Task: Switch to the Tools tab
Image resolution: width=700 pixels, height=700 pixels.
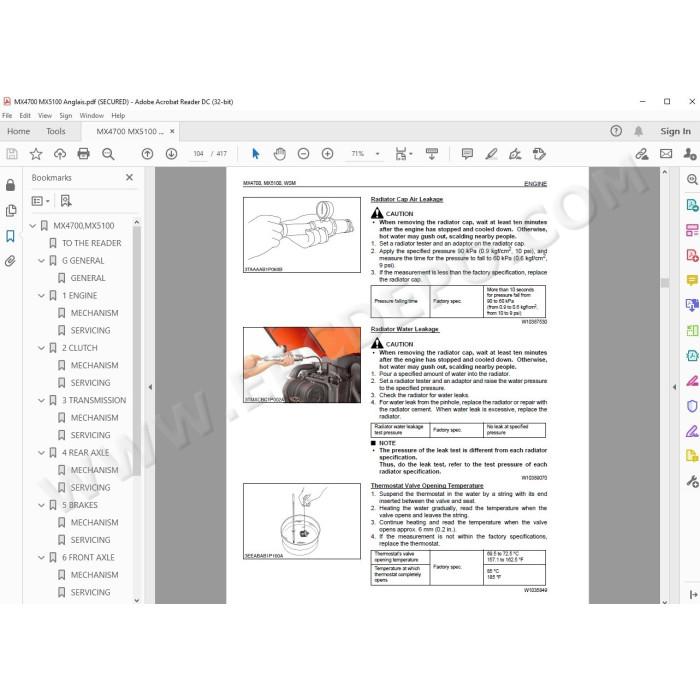Action: tap(56, 131)
